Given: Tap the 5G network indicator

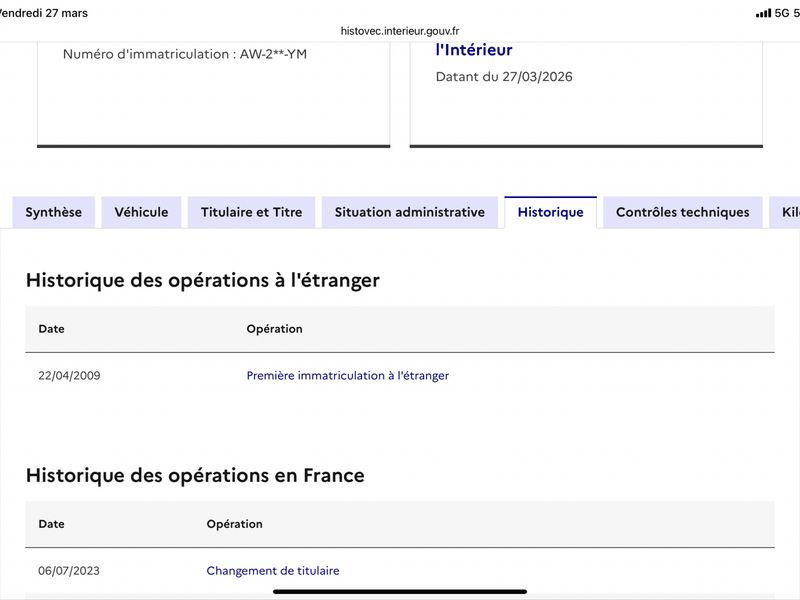Looking at the screenshot, I should 782,13.
